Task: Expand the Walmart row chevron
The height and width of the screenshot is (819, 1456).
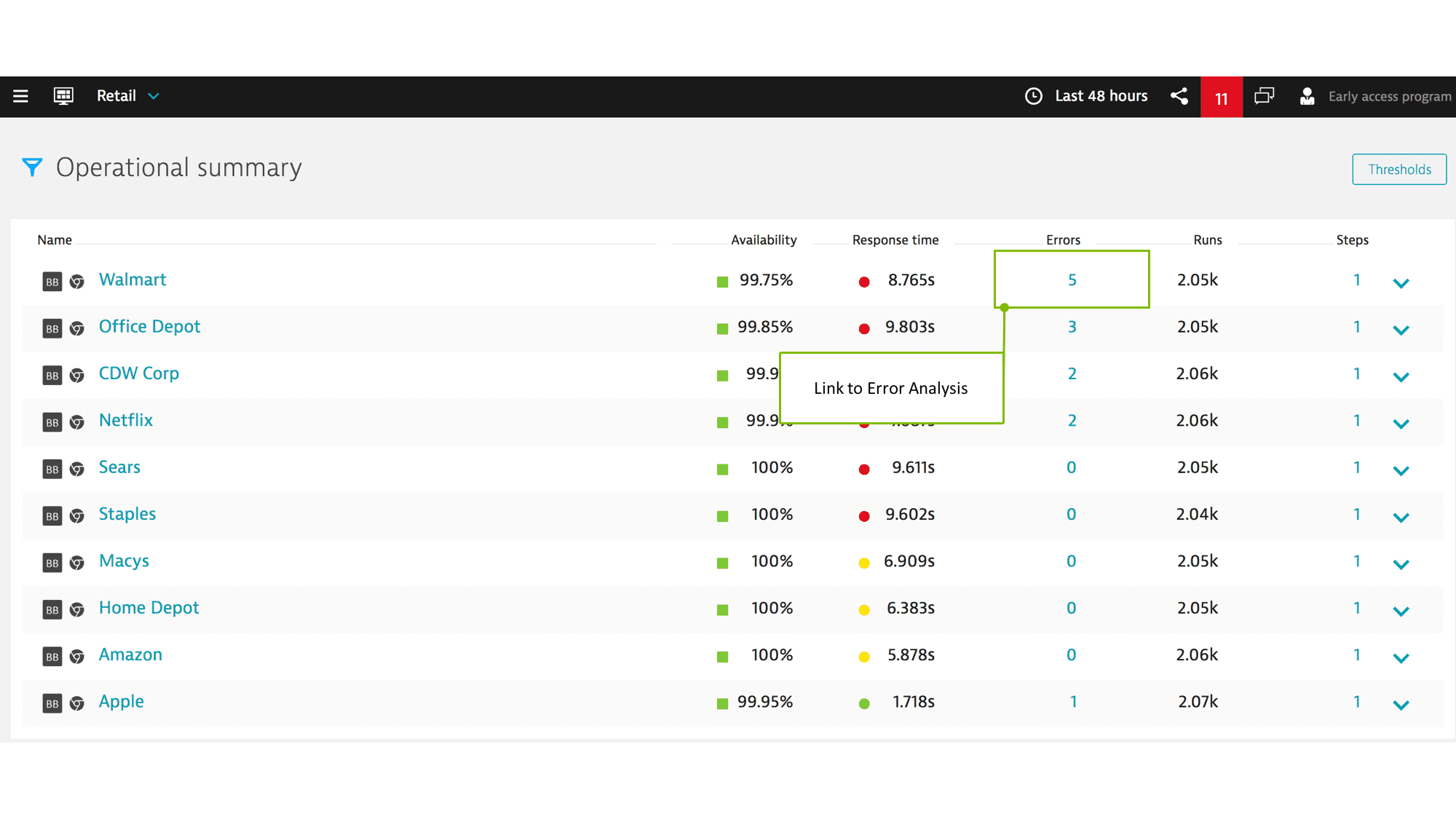Action: coord(1401,283)
